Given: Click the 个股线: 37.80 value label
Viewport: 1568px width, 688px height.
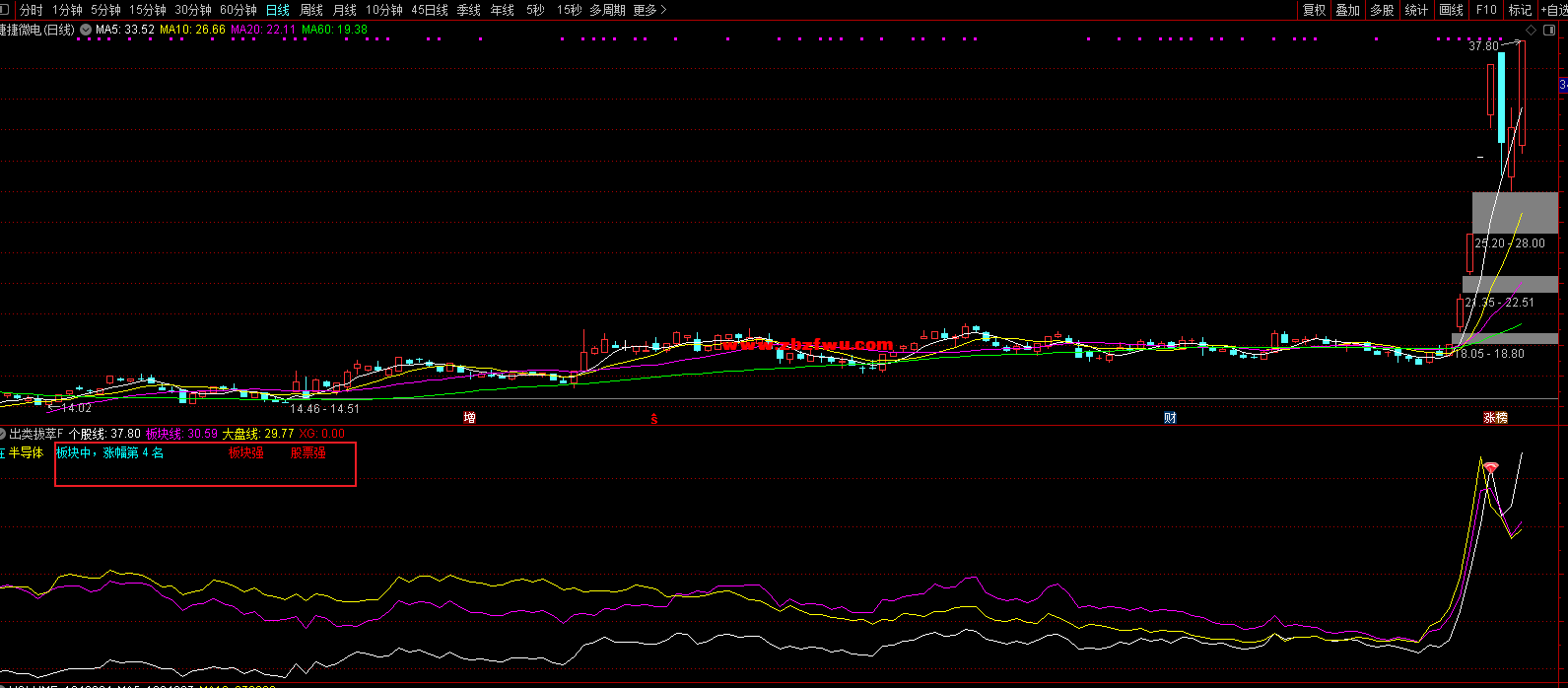Looking at the screenshot, I should coord(105,434).
